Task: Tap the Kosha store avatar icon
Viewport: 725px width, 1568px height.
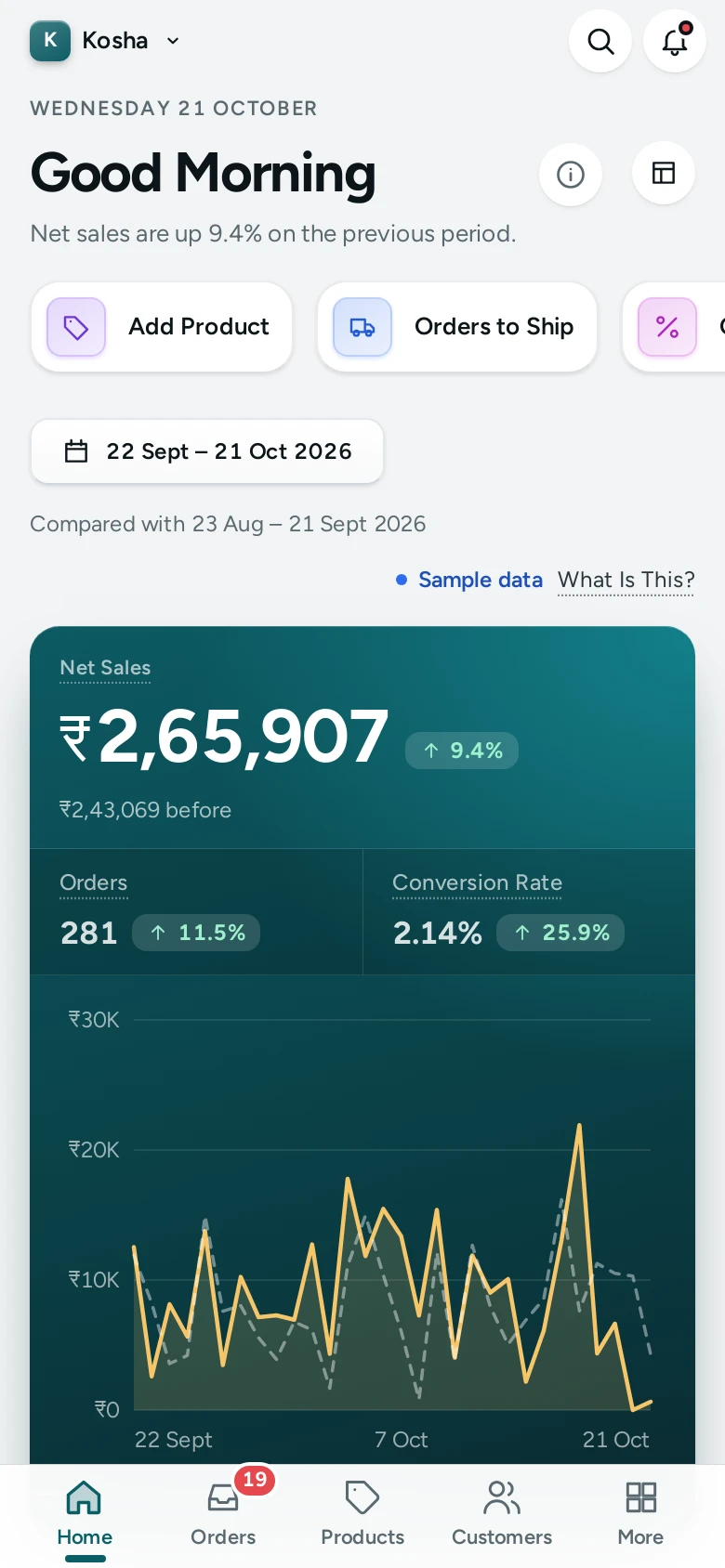Action: (x=50, y=41)
